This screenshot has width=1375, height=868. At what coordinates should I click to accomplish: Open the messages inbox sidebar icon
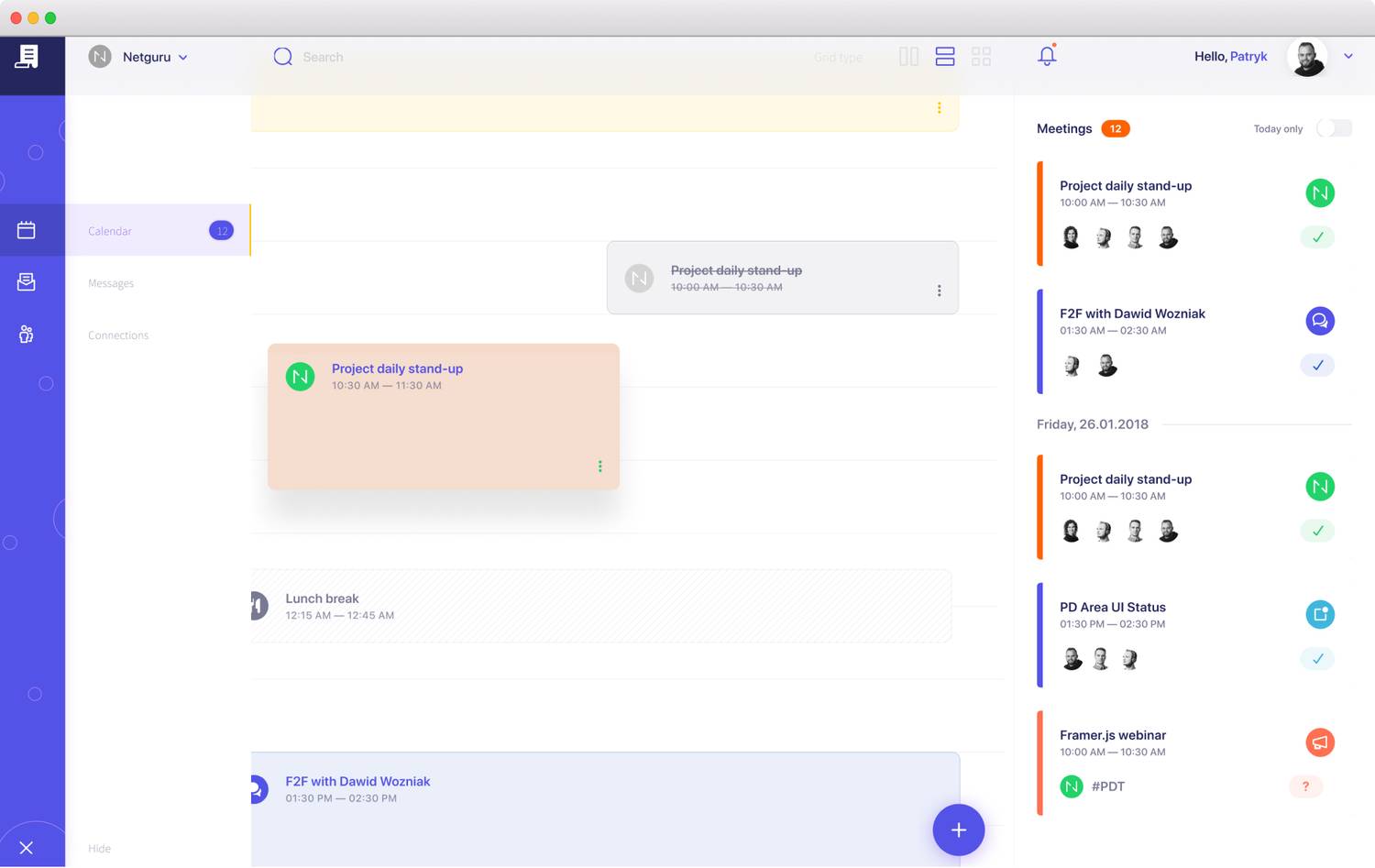(x=27, y=282)
